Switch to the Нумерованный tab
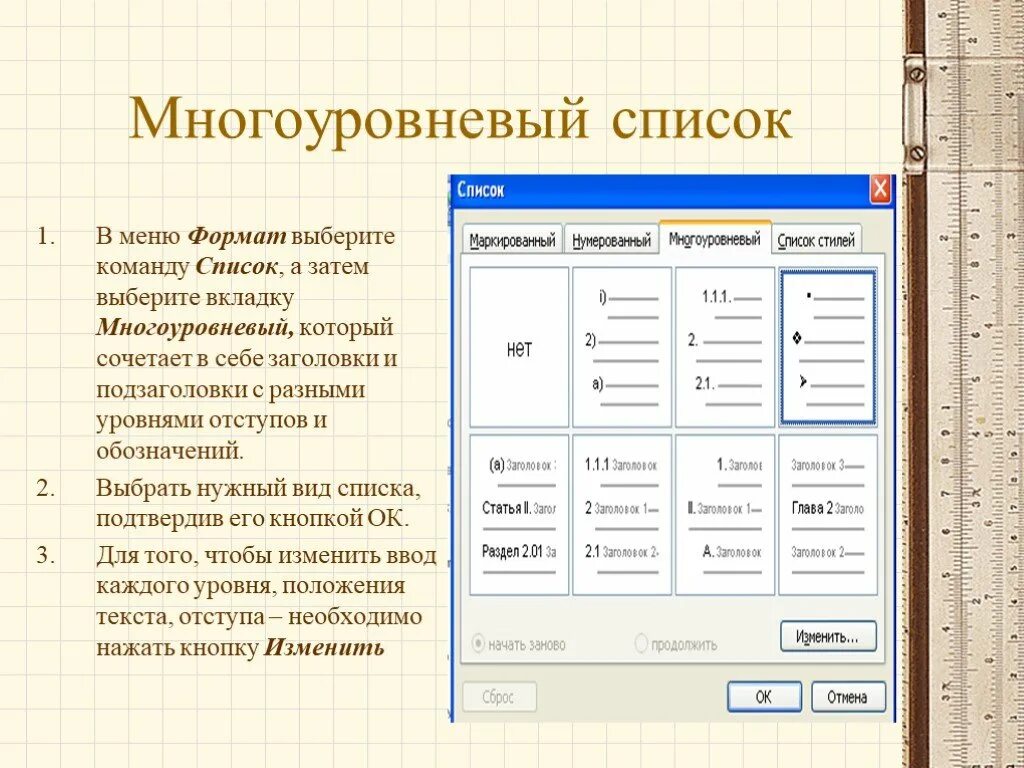The width and height of the screenshot is (1024, 768). point(611,240)
